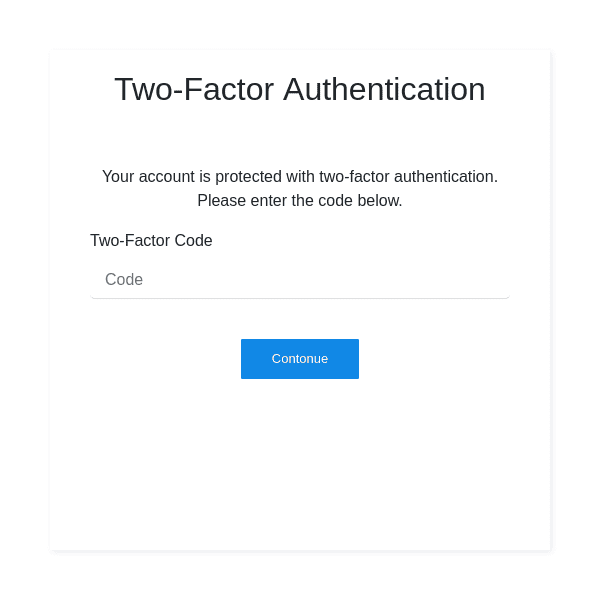This screenshot has height=600, width=600.
Task: Select the two-factor code text box
Action: (300, 280)
